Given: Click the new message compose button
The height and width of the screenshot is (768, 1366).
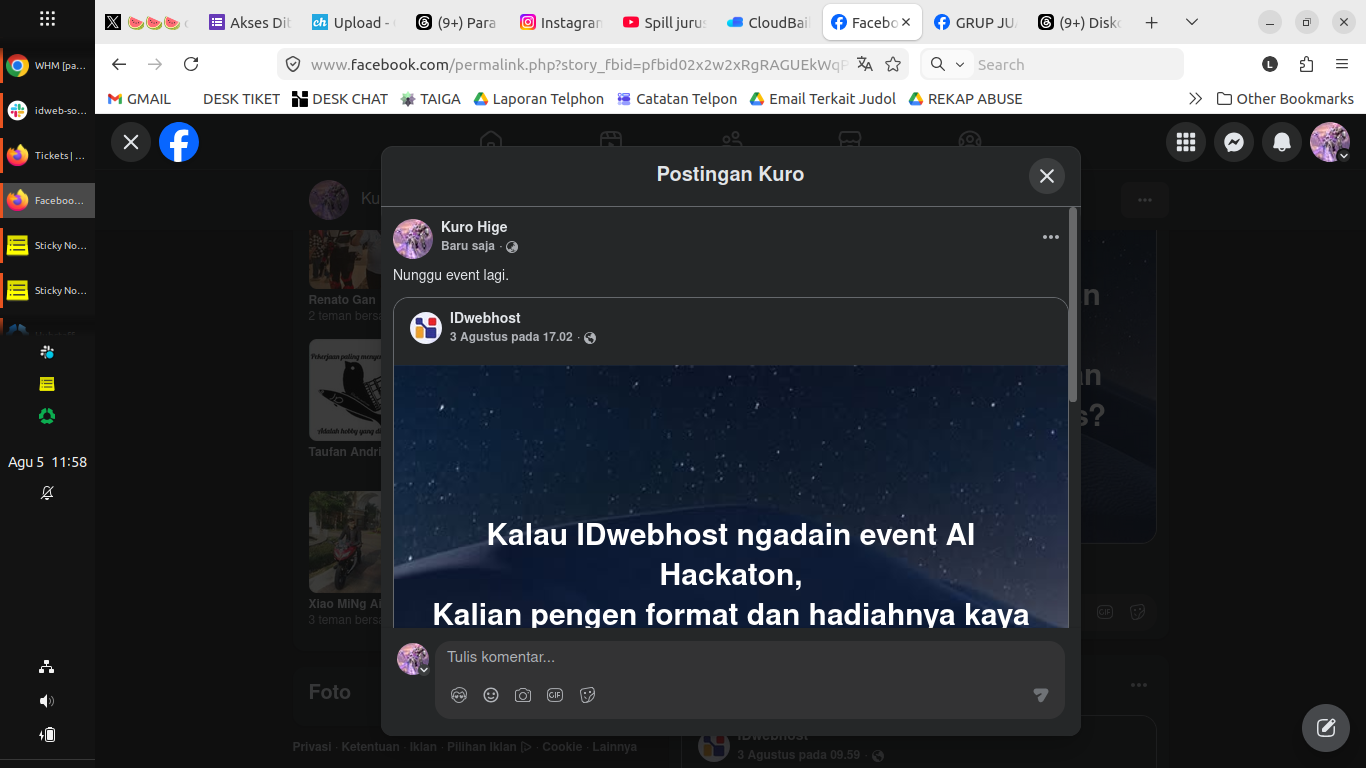Looking at the screenshot, I should tap(1326, 727).
